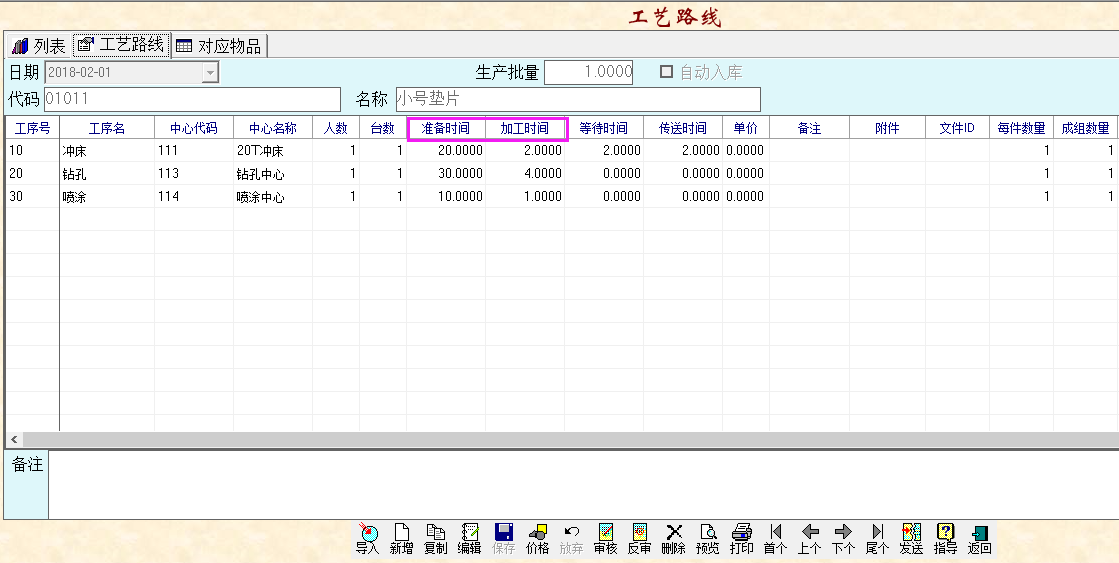Select the 工艺路线 tab
Image resolution: width=1119 pixels, height=563 pixels.
[x=121, y=45]
